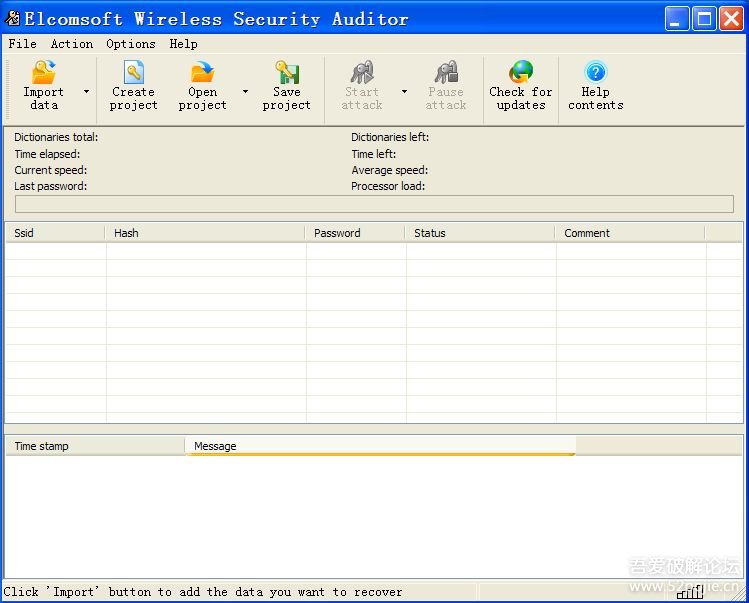The height and width of the screenshot is (603, 749).
Task: Click the Message log column header
Action: (380, 446)
